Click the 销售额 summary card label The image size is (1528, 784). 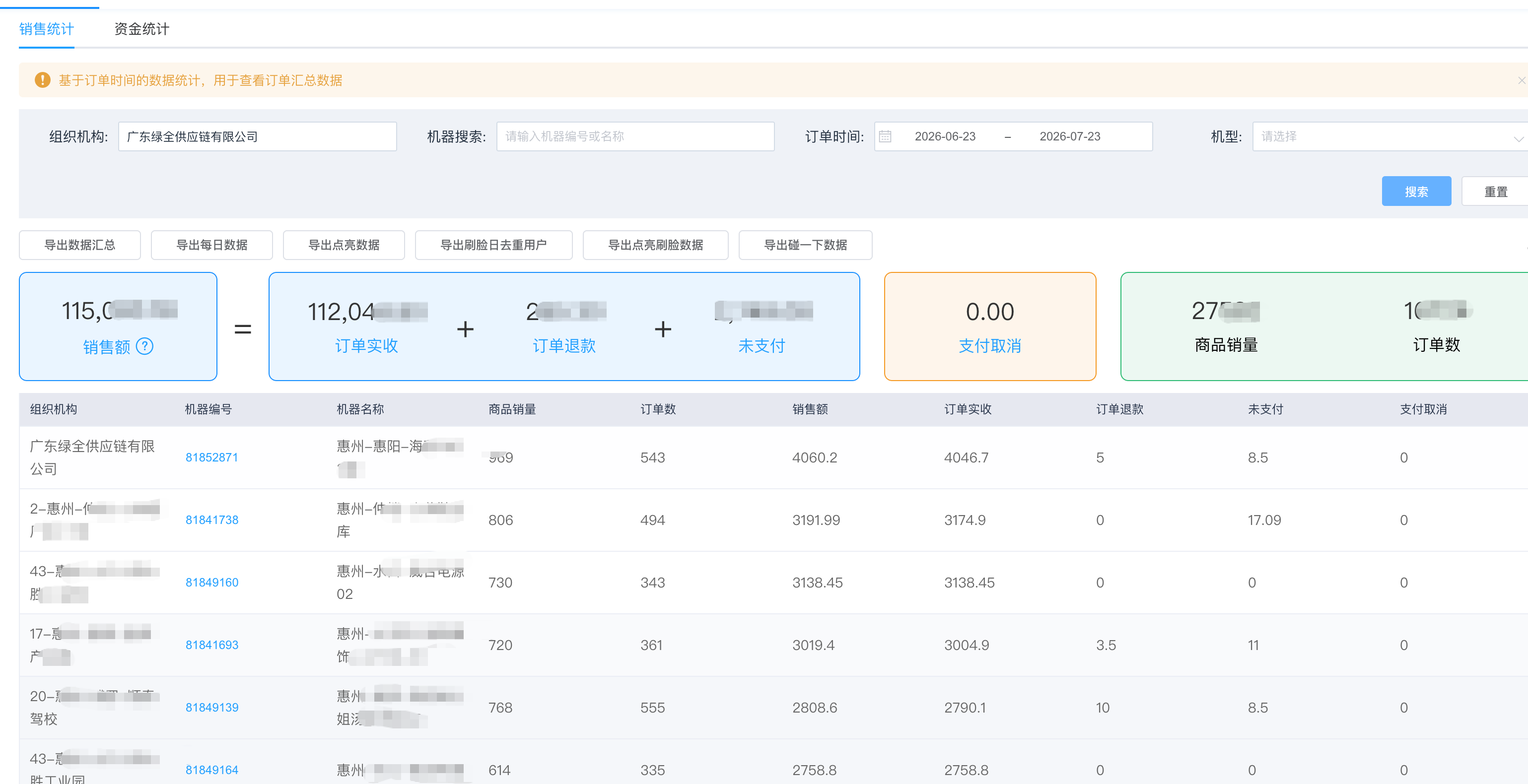pyautogui.click(x=106, y=346)
